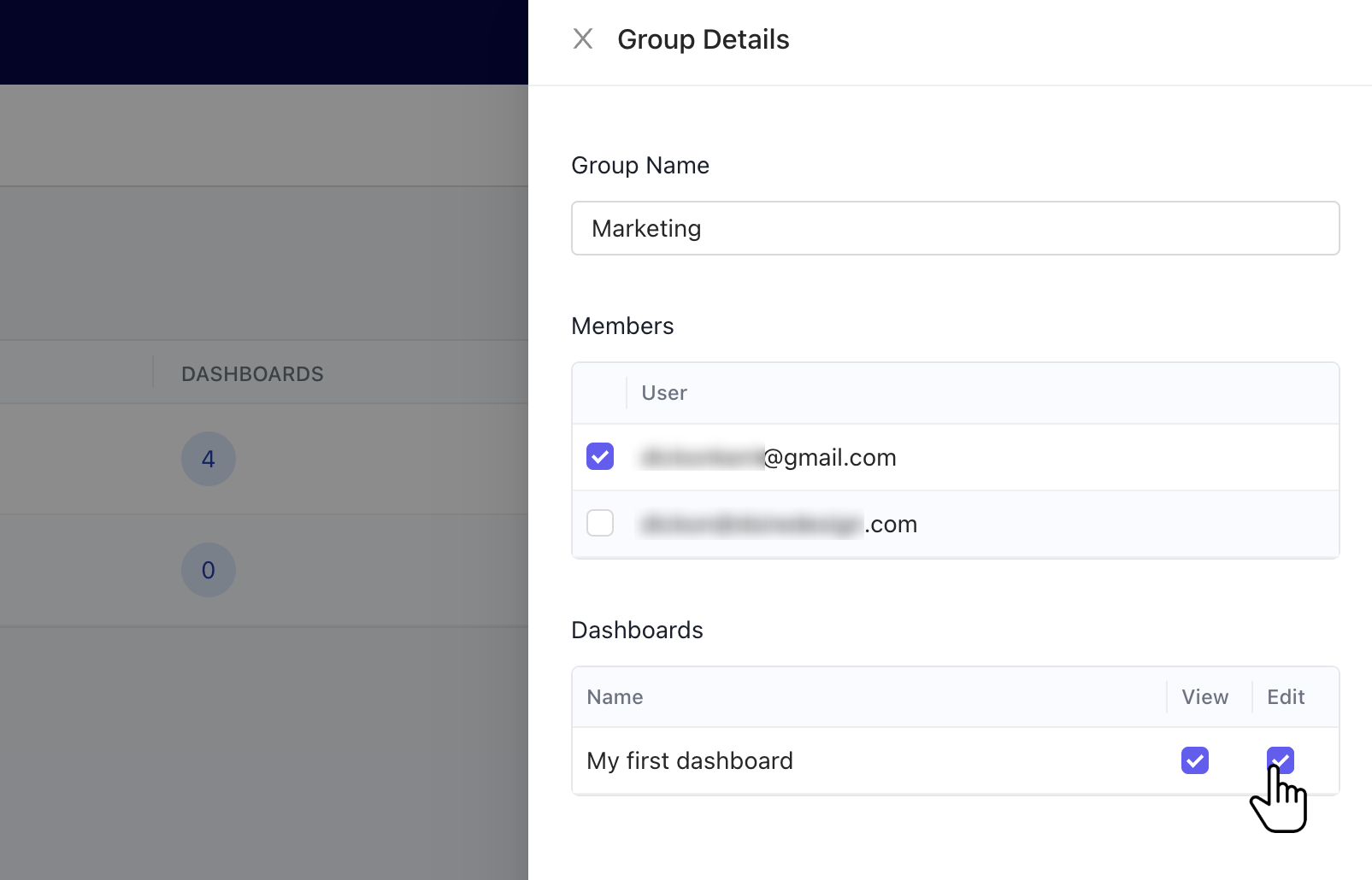Image resolution: width=1372 pixels, height=880 pixels.
Task: Click the Group Name field label
Action: [x=640, y=166]
